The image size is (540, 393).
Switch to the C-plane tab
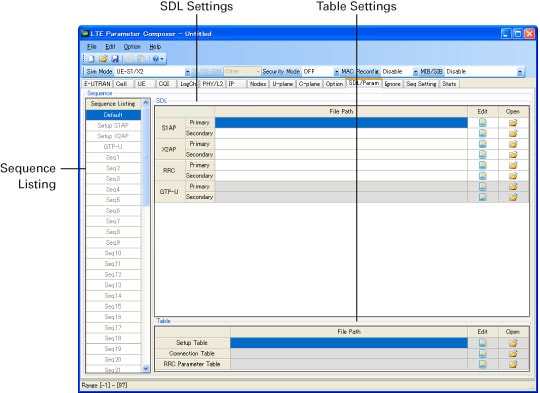click(309, 84)
